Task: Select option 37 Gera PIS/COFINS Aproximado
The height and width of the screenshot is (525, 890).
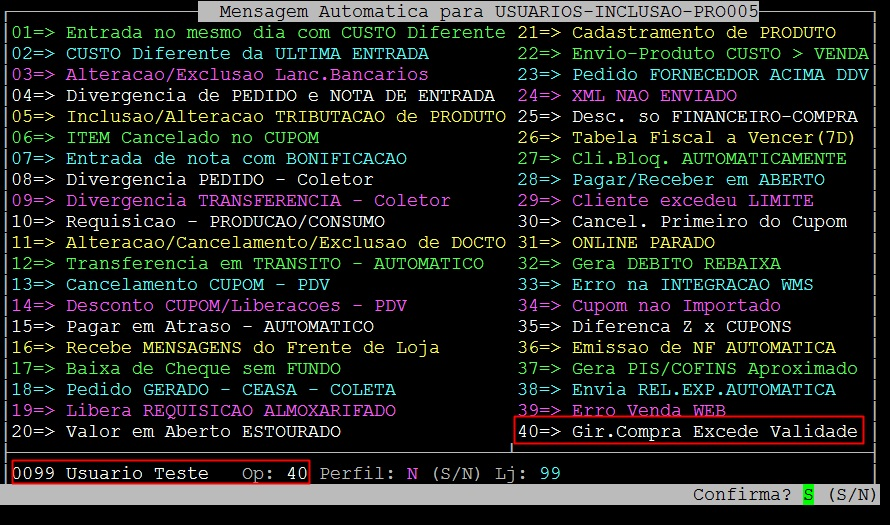Action: point(687,369)
